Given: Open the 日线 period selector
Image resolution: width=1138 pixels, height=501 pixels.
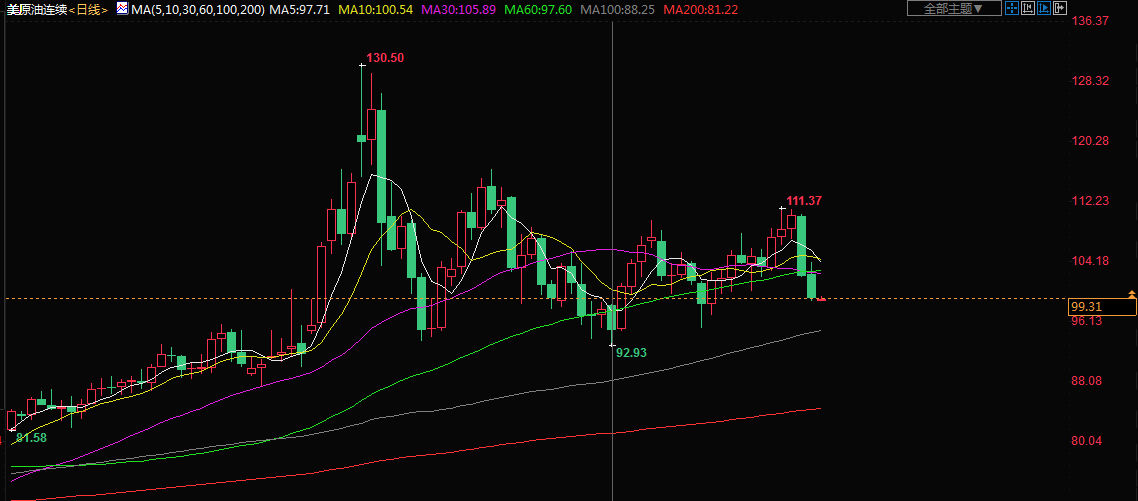Looking at the screenshot, I should pyautogui.click(x=90, y=9).
